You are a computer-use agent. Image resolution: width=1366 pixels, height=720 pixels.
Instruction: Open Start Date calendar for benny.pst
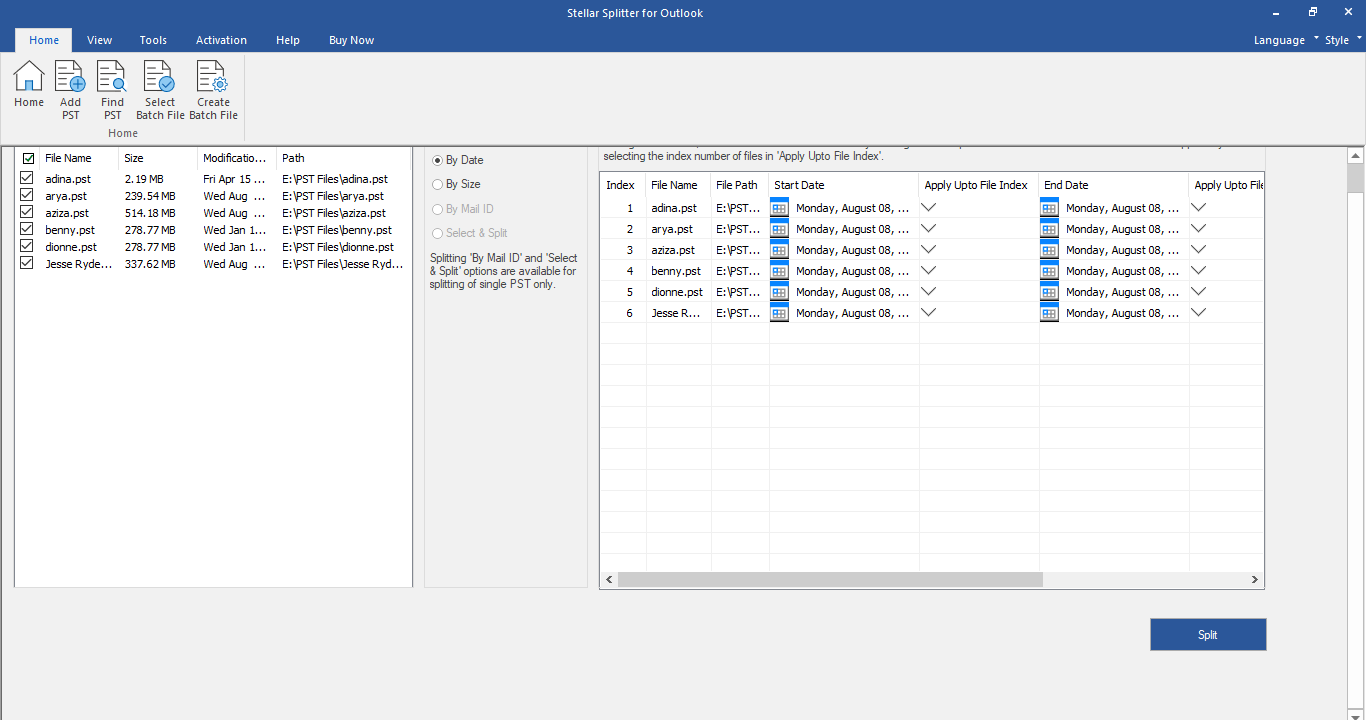point(780,271)
